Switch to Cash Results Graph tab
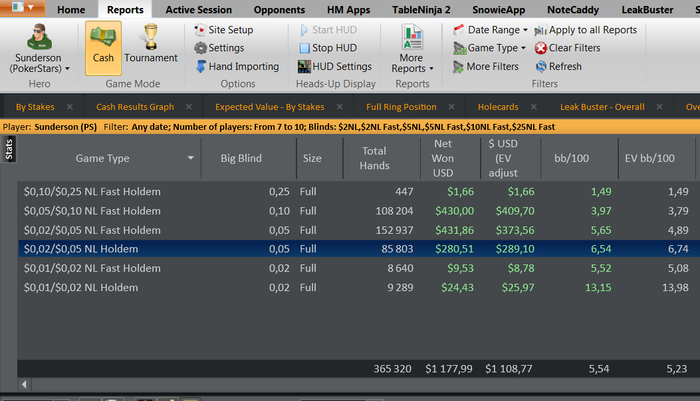The height and width of the screenshot is (401, 700). pos(135,107)
